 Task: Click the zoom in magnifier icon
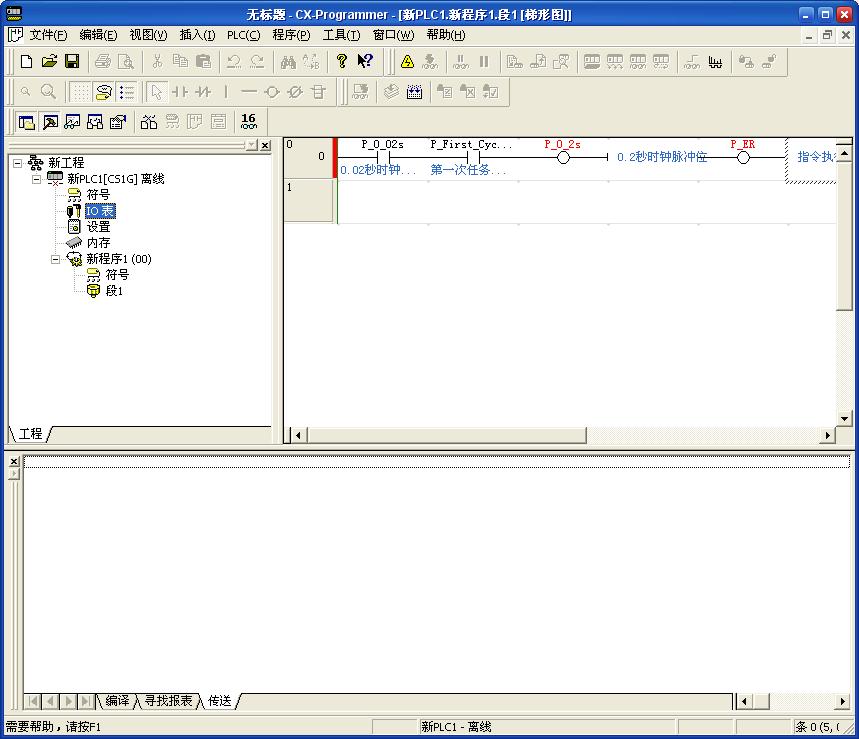[48, 92]
